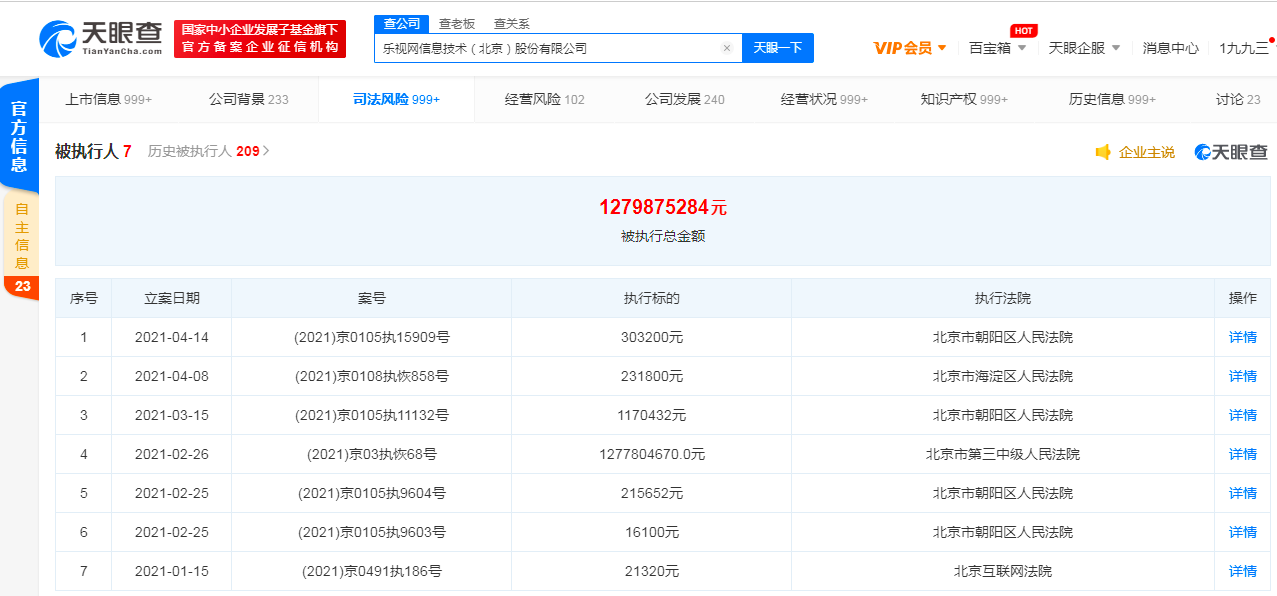Click the TianYanCha logo icon
Screen dimensions: 1277x596
[x=58, y=38]
